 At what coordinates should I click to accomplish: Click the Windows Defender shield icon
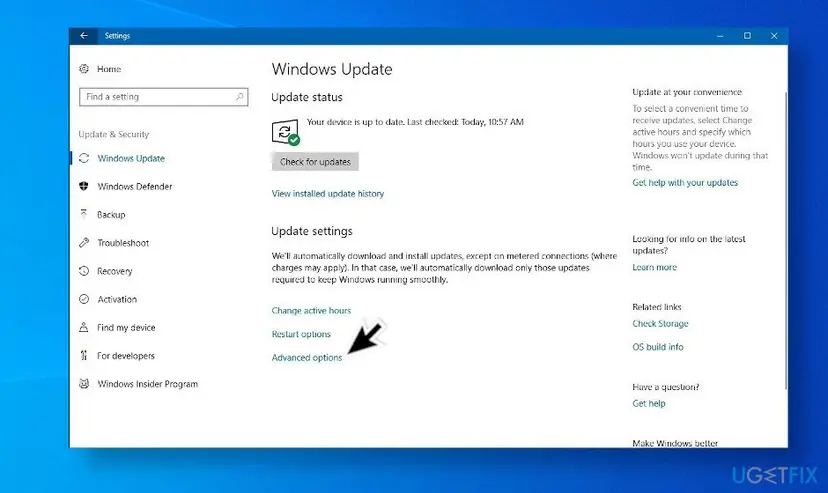[84, 186]
